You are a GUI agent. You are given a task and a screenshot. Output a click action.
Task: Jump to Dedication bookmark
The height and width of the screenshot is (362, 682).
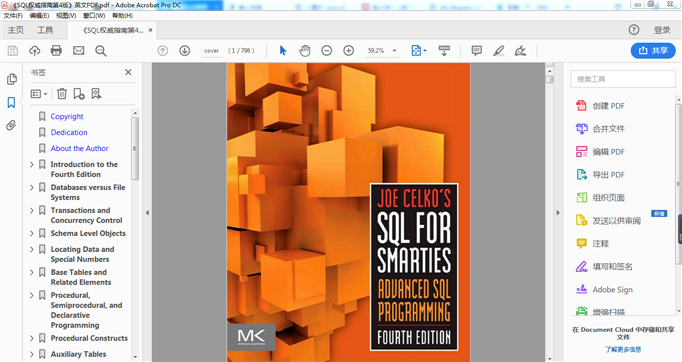click(69, 132)
